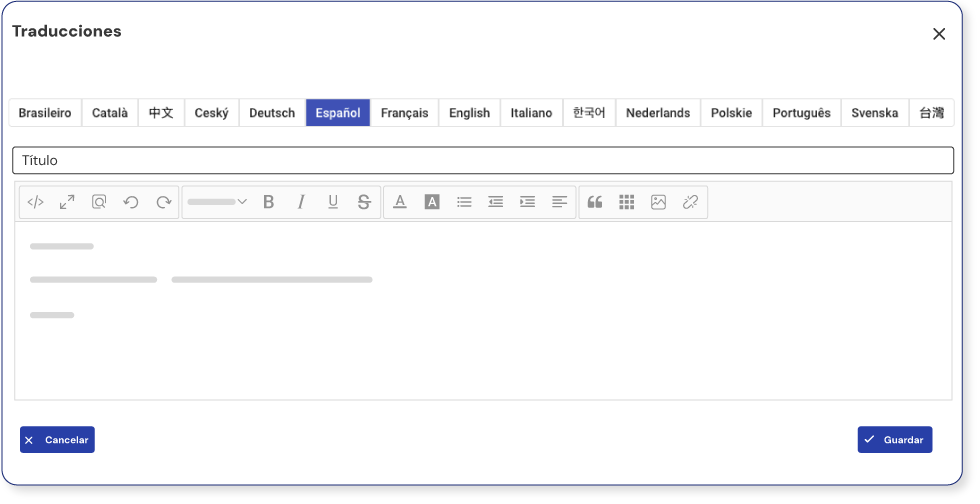
Task: Click the redo arrow icon
Action: point(164,202)
